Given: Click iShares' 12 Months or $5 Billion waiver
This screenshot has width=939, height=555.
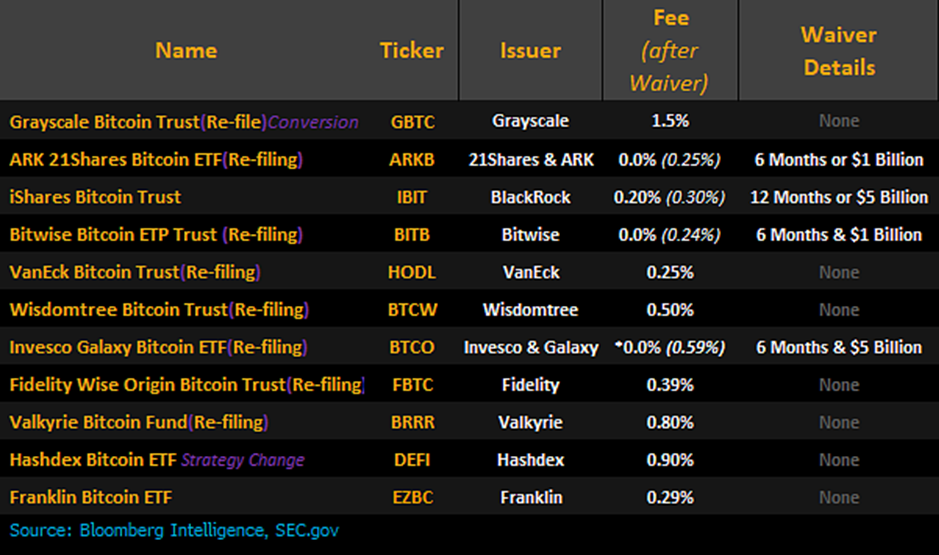Looking at the screenshot, I should 838,197.
